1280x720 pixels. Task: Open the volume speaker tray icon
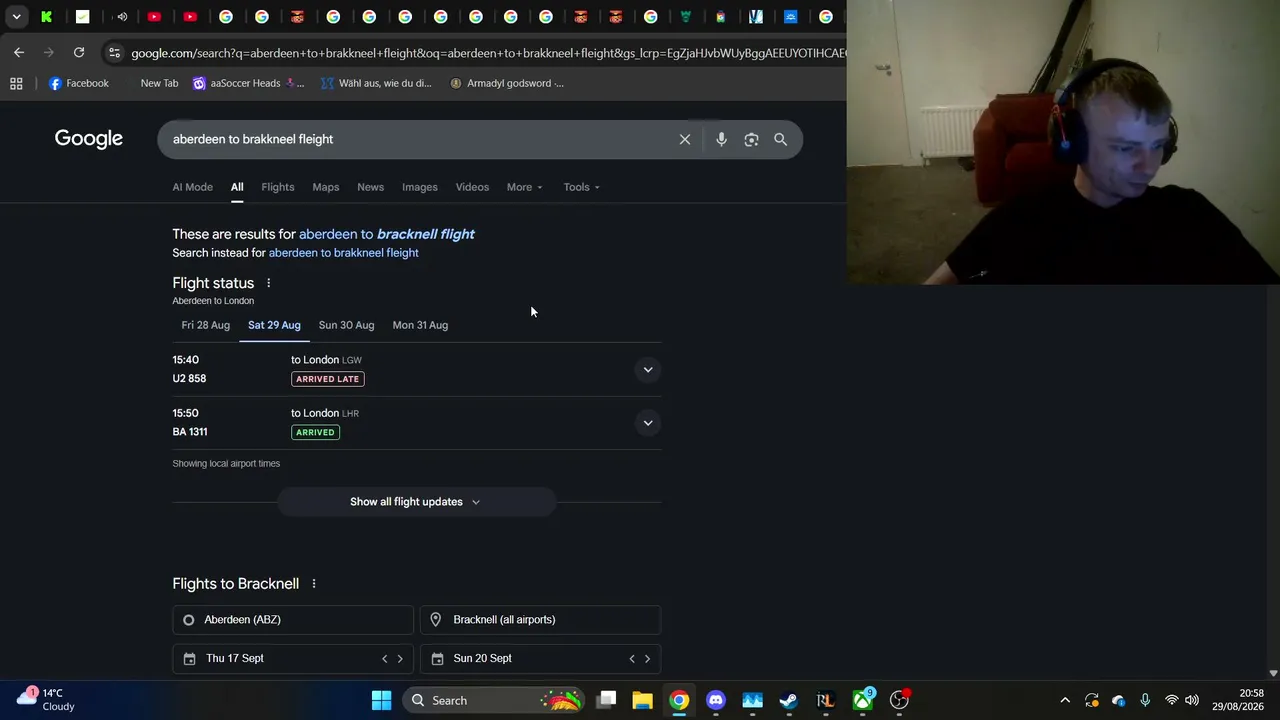click(x=1192, y=700)
